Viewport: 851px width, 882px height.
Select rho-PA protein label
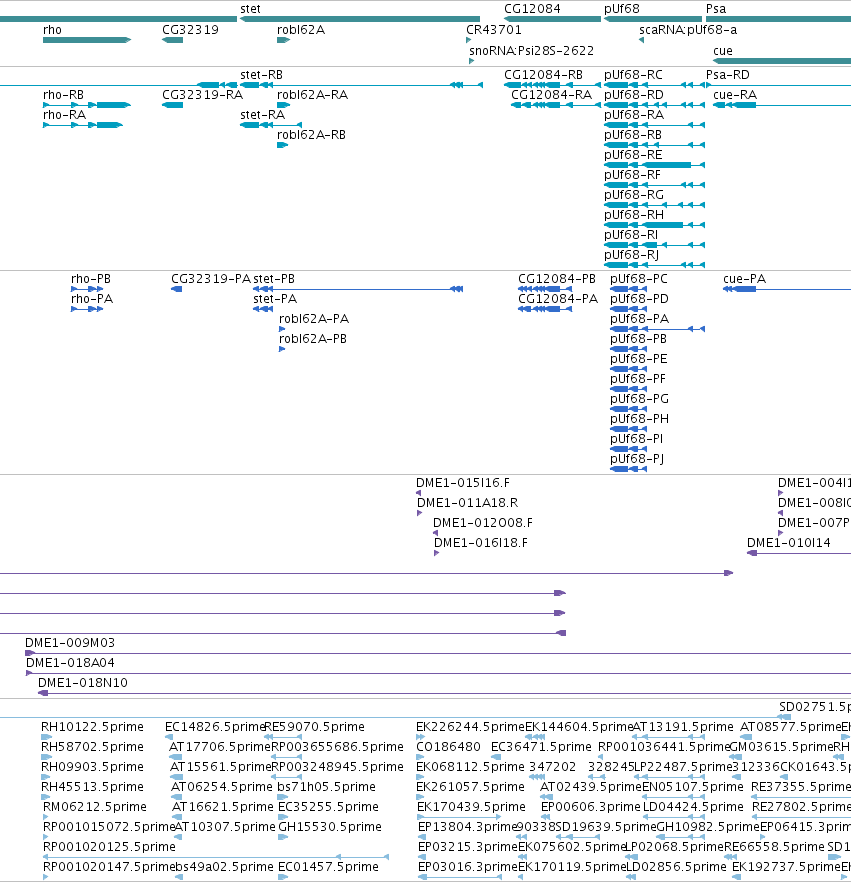92,299
